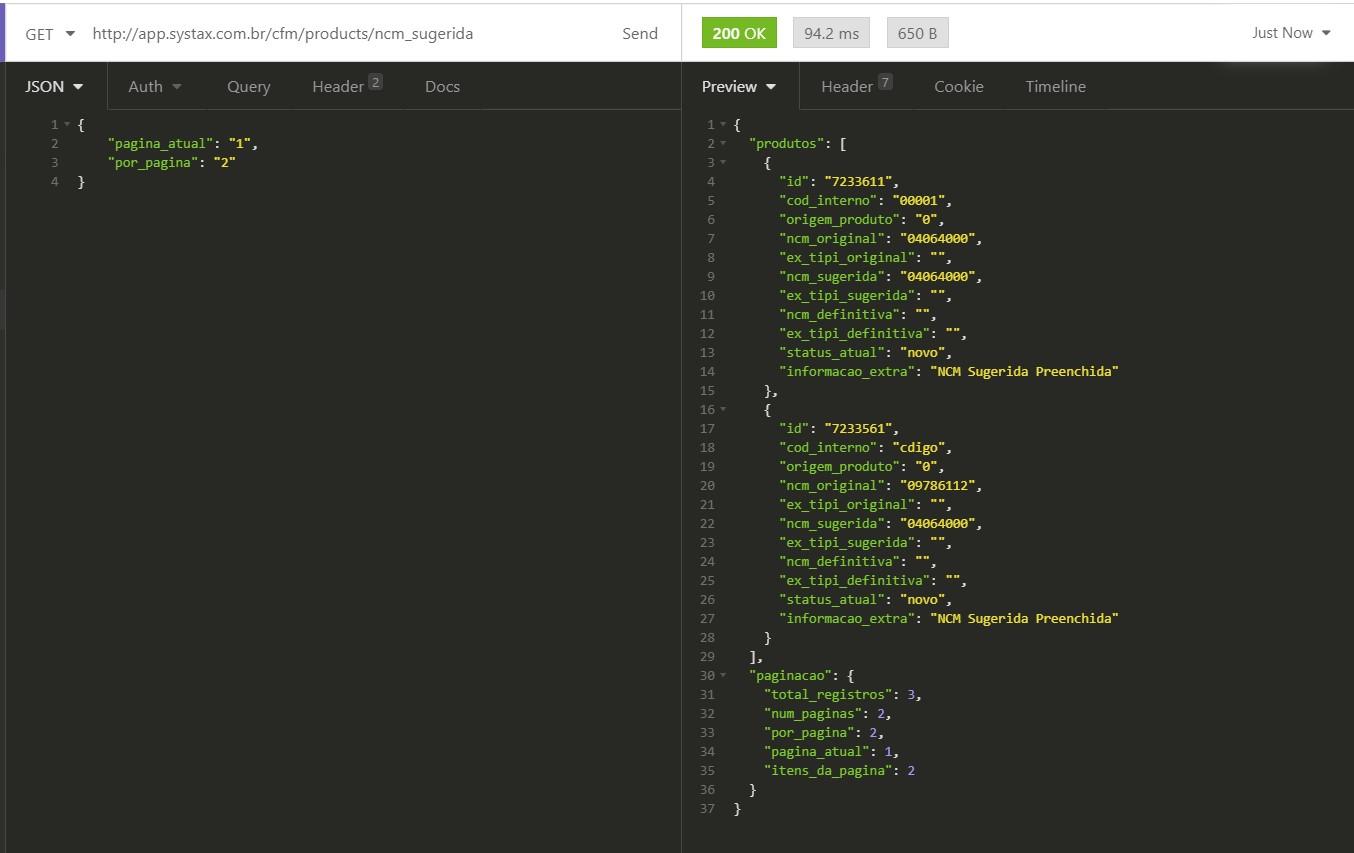Open the Timeline tab
The height and width of the screenshot is (853, 1354).
(1055, 86)
